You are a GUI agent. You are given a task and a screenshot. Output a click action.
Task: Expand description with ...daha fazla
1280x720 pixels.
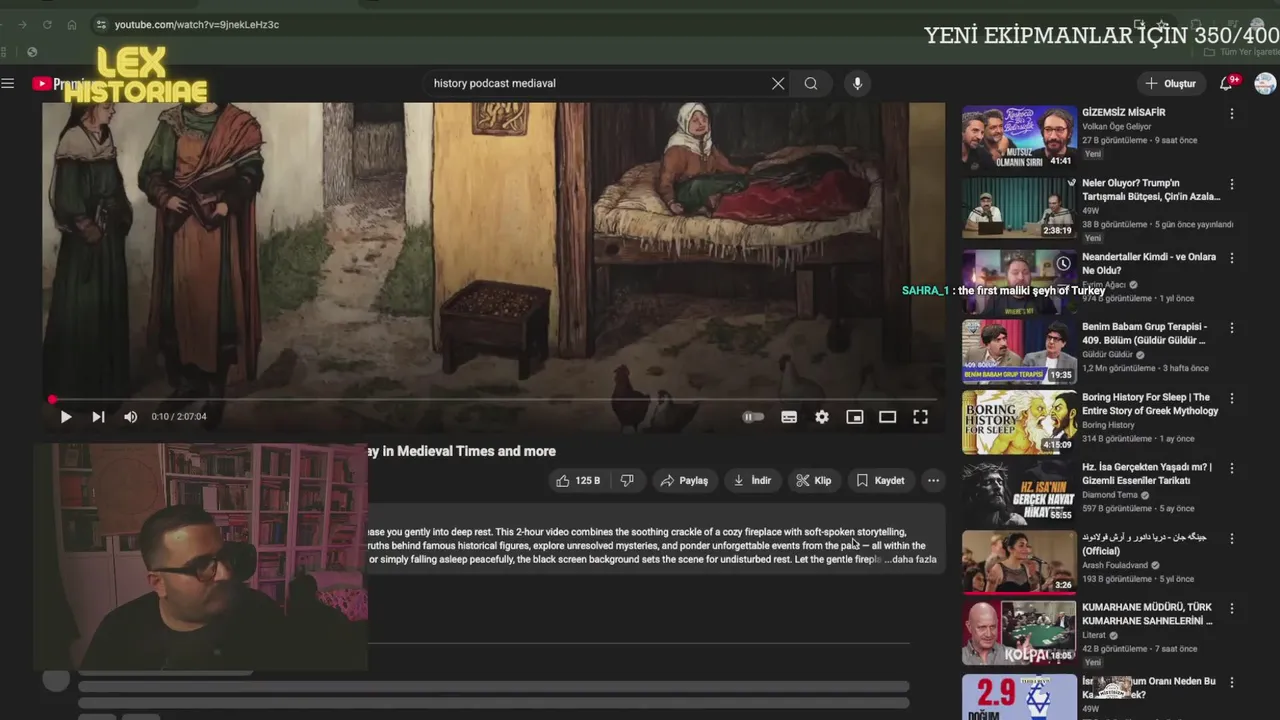911,560
